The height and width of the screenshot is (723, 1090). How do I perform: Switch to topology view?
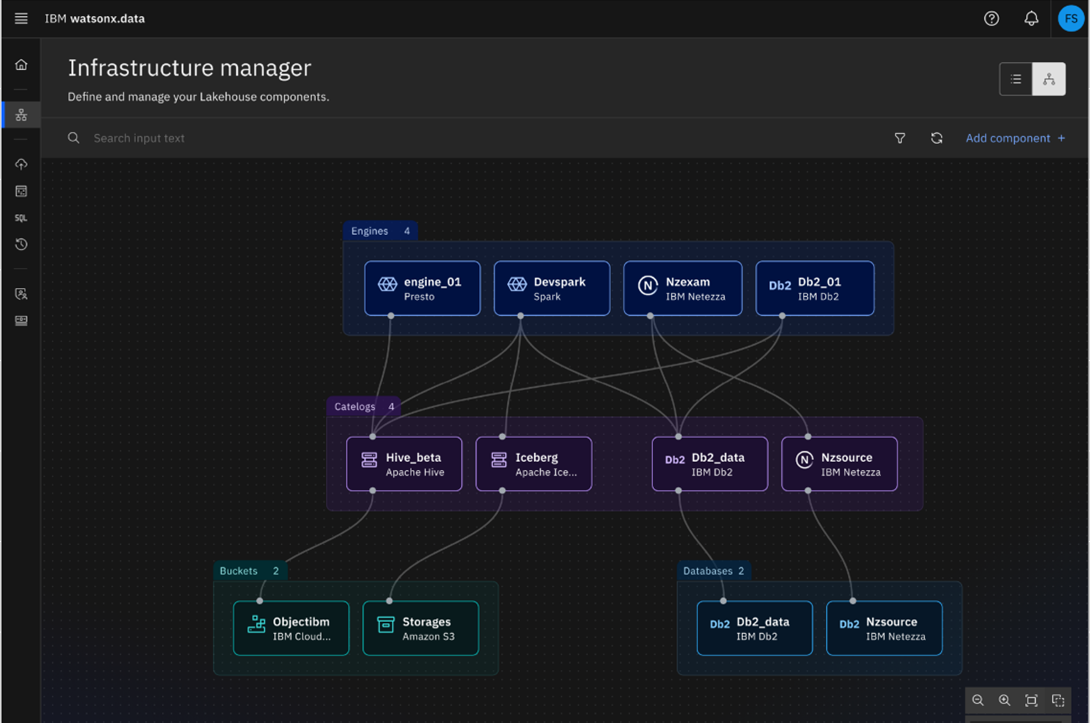coord(1049,79)
